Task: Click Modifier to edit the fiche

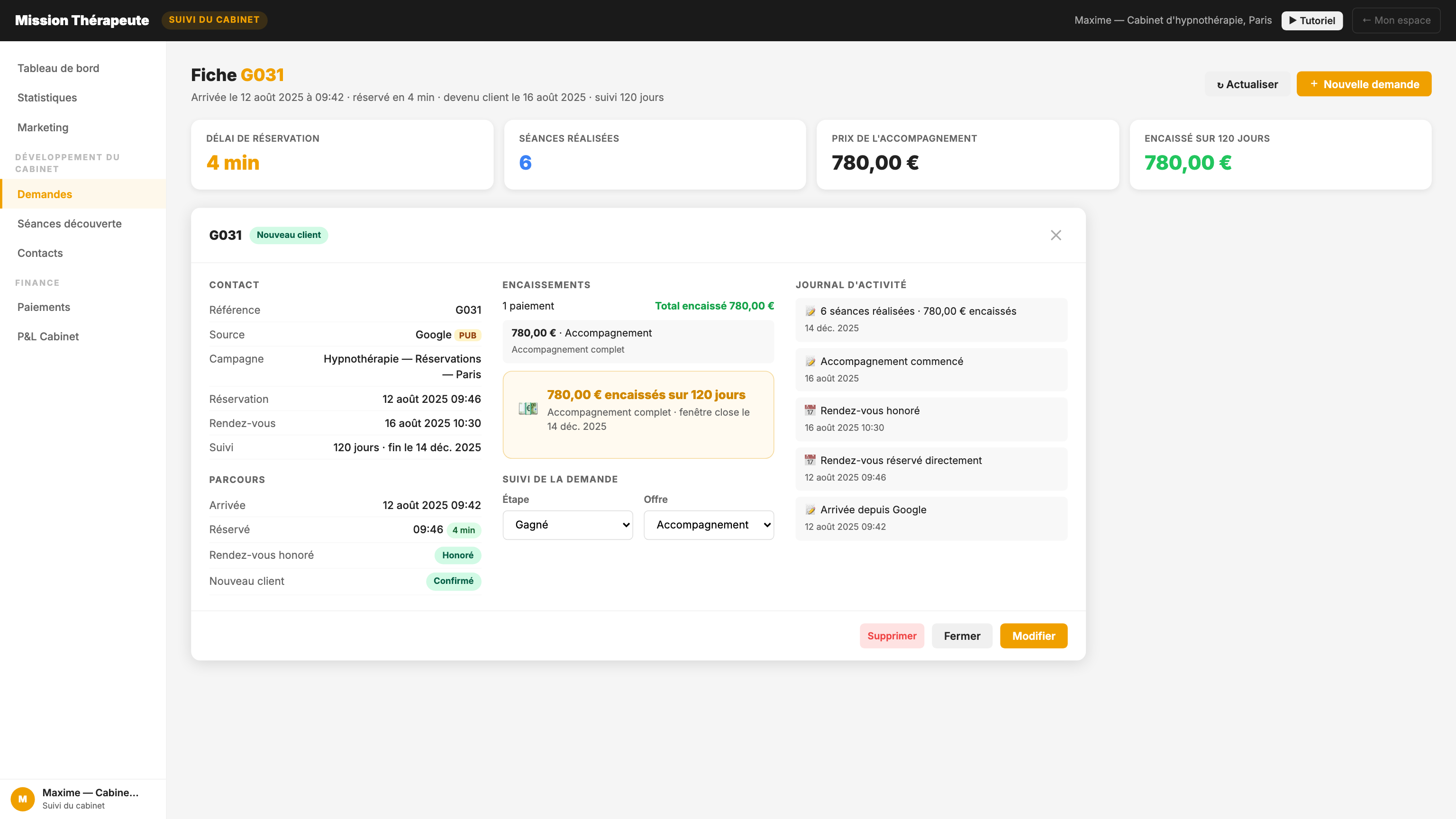Action: point(1034,636)
